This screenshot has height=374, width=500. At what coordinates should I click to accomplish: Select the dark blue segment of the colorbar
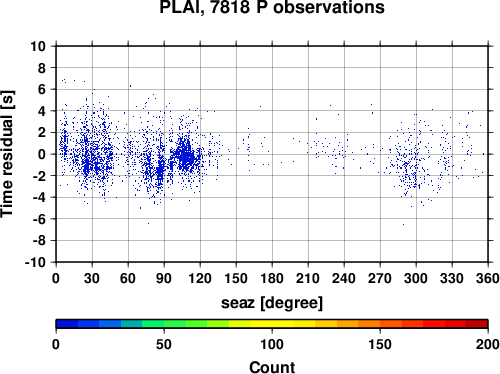67,324
